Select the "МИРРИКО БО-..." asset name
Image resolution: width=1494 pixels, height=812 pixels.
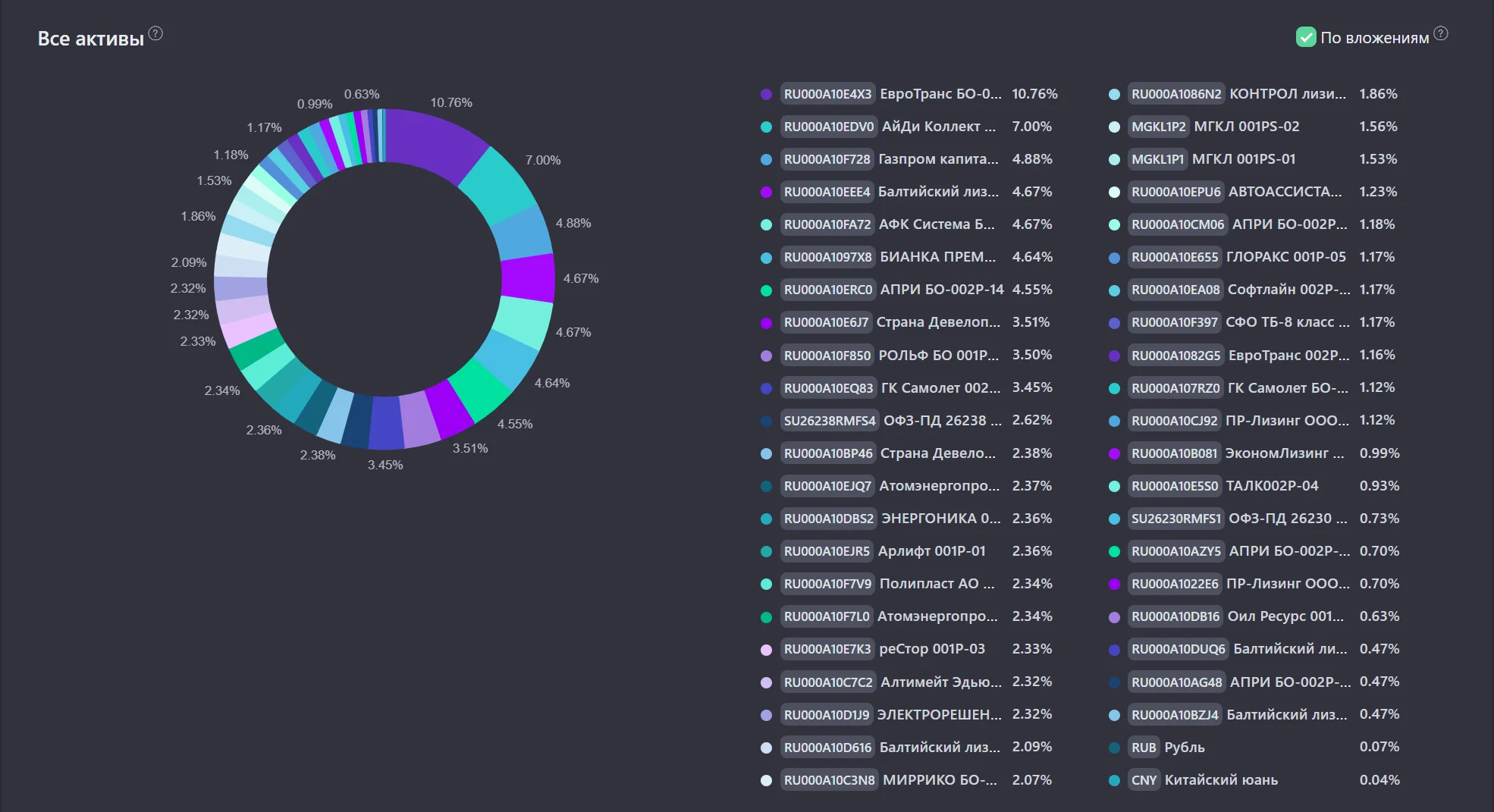940,779
